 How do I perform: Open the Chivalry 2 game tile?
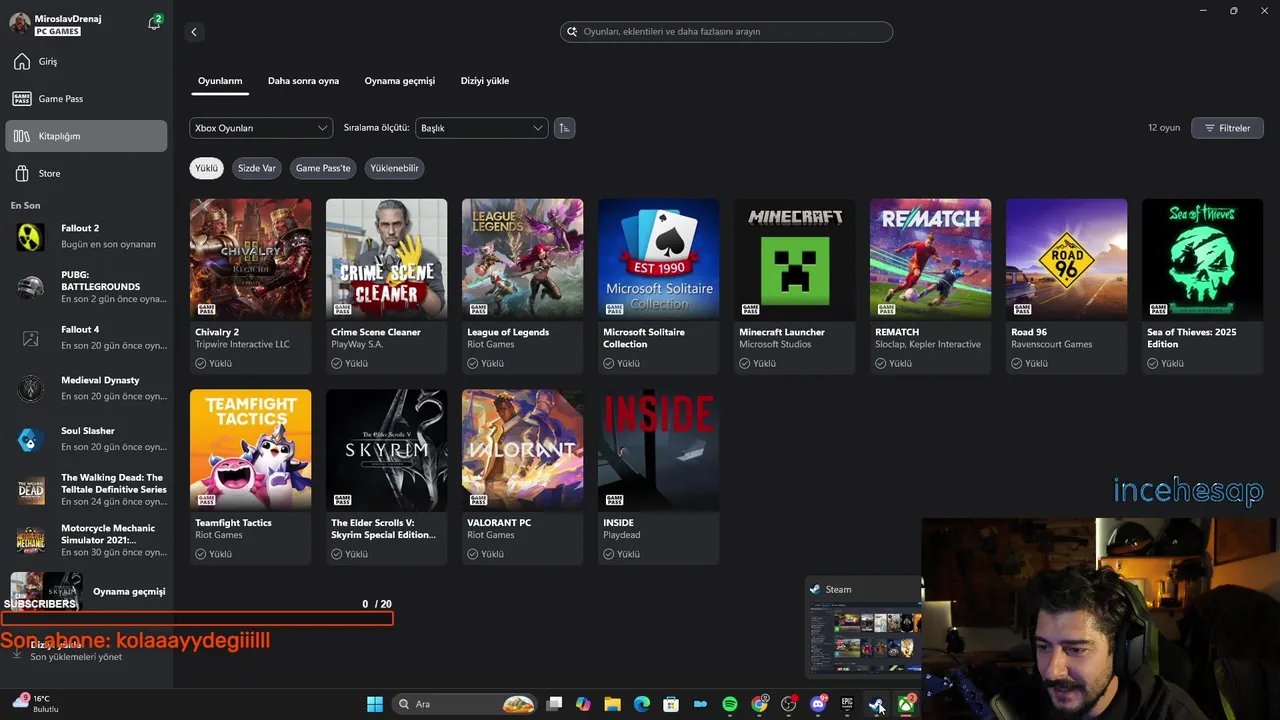coord(250,286)
